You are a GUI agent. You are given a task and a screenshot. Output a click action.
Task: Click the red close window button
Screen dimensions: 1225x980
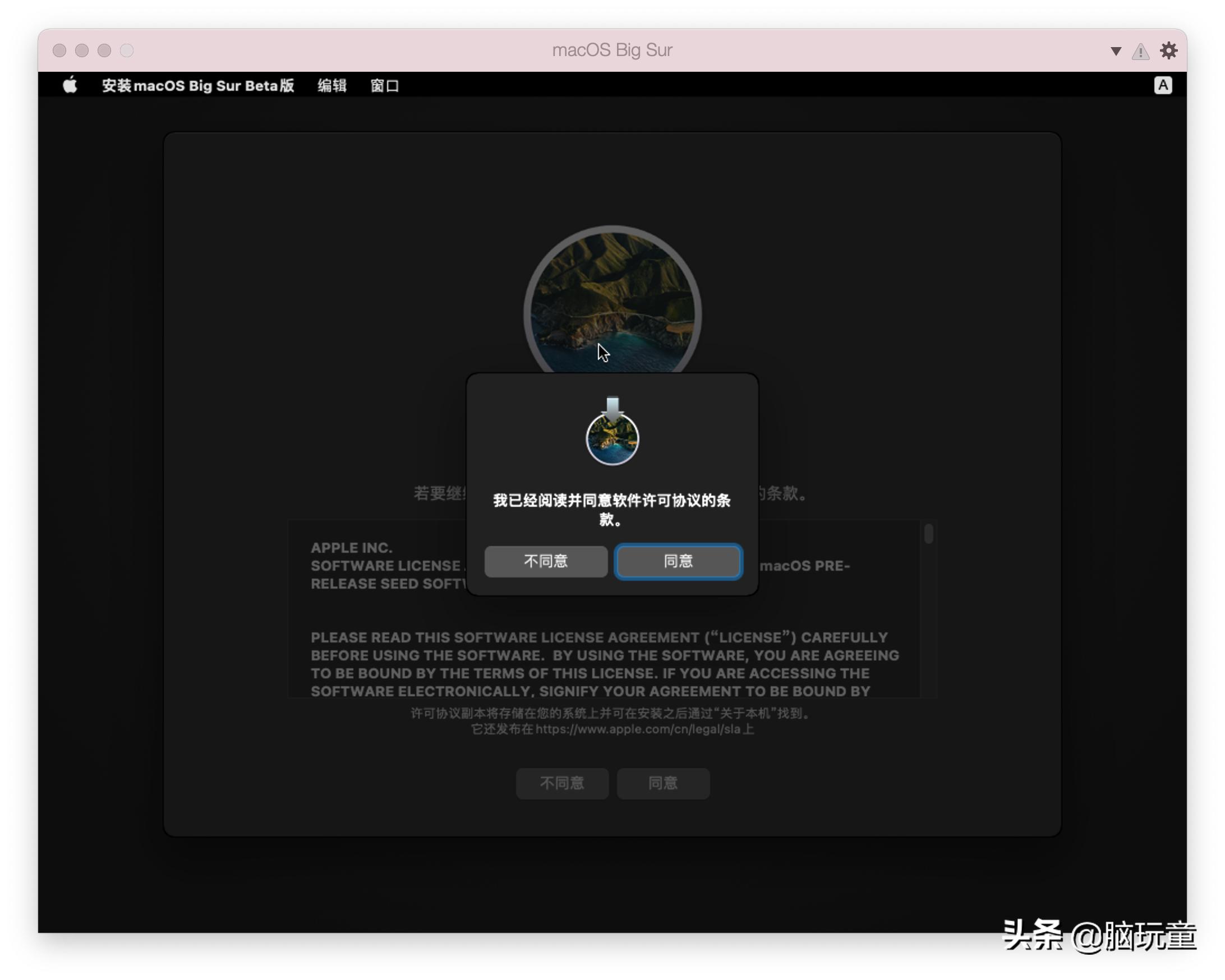click(x=59, y=50)
